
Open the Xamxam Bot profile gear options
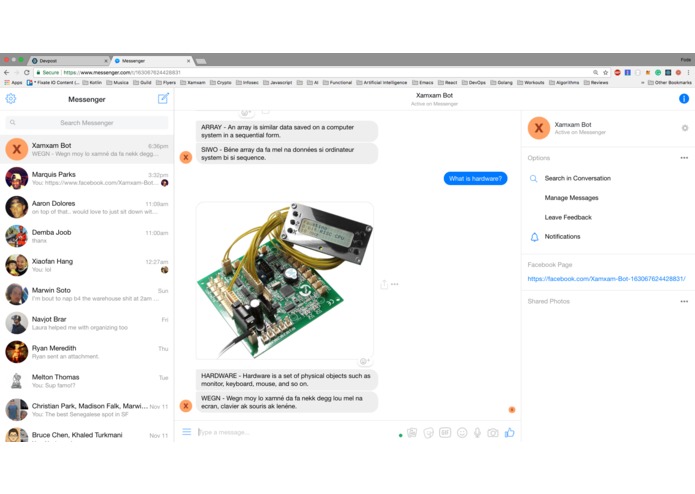click(x=685, y=128)
